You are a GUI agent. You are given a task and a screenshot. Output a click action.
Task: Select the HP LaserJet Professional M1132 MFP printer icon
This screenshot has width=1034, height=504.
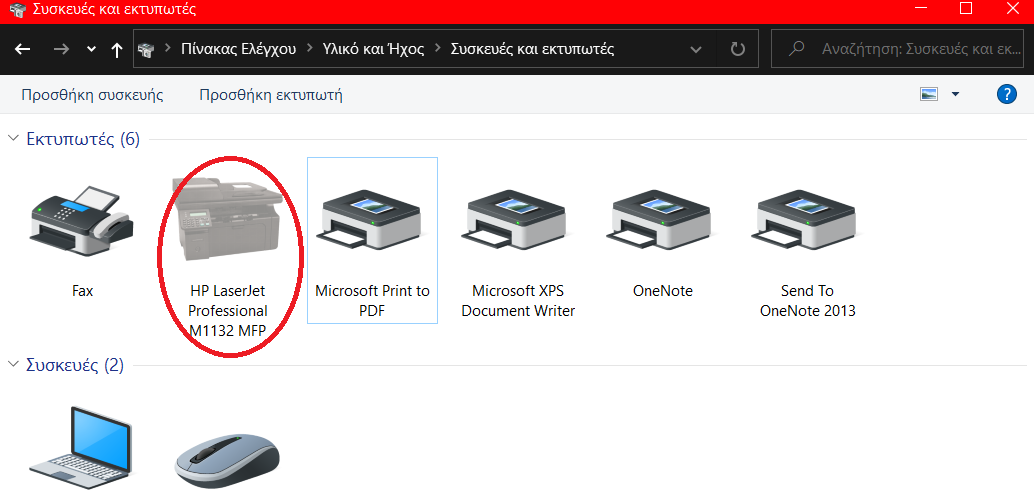228,218
